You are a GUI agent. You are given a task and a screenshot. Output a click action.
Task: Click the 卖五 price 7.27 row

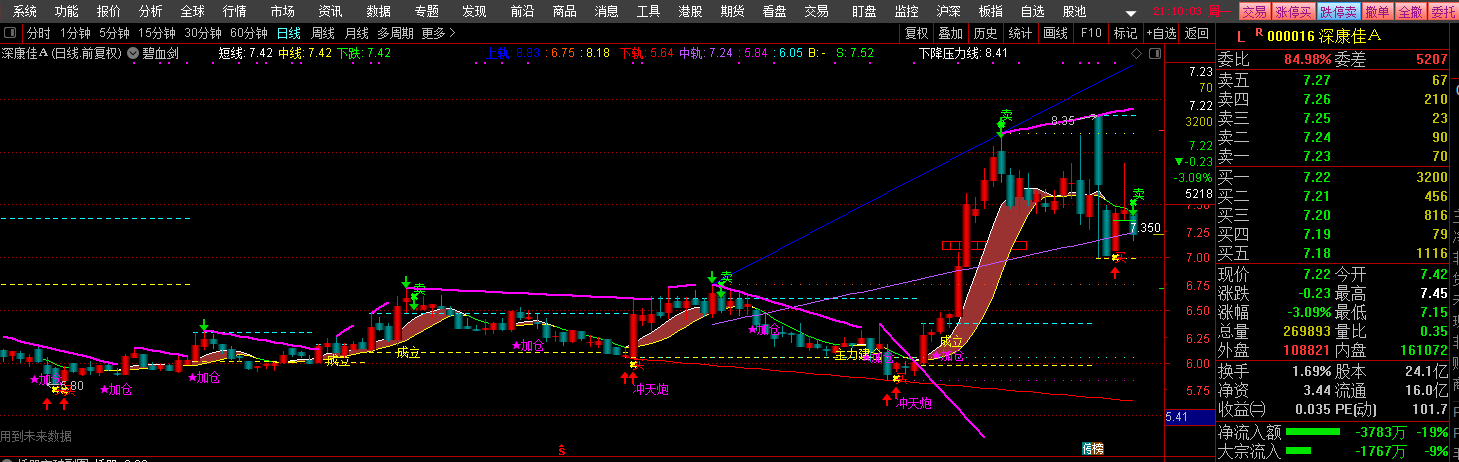(1334, 80)
